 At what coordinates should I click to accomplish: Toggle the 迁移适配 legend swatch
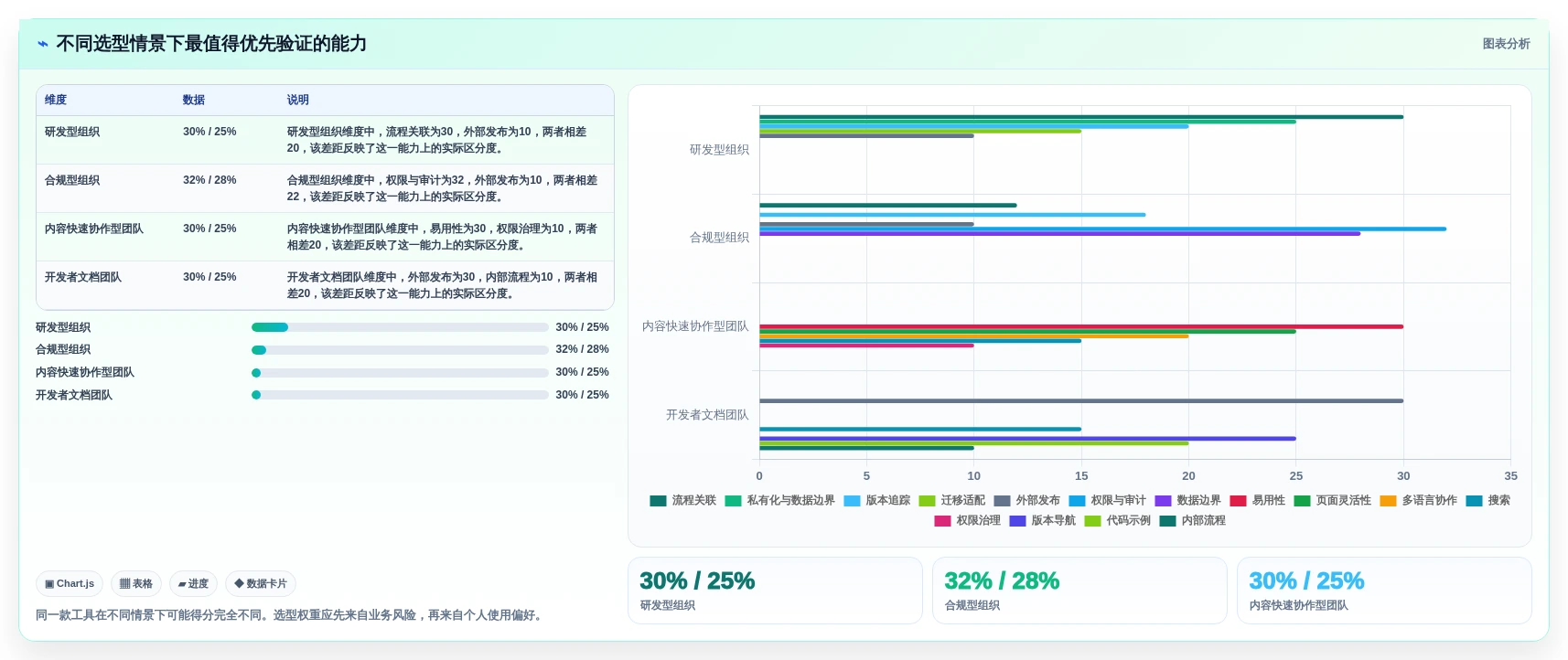tap(928, 501)
